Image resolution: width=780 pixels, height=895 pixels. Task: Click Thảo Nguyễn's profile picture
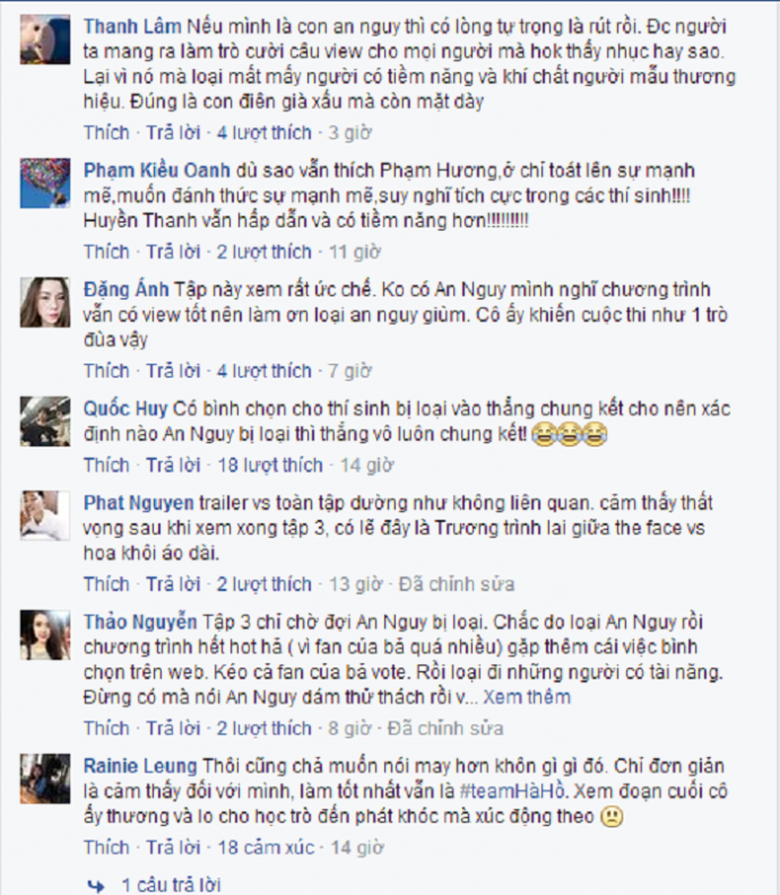[x=45, y=635]
